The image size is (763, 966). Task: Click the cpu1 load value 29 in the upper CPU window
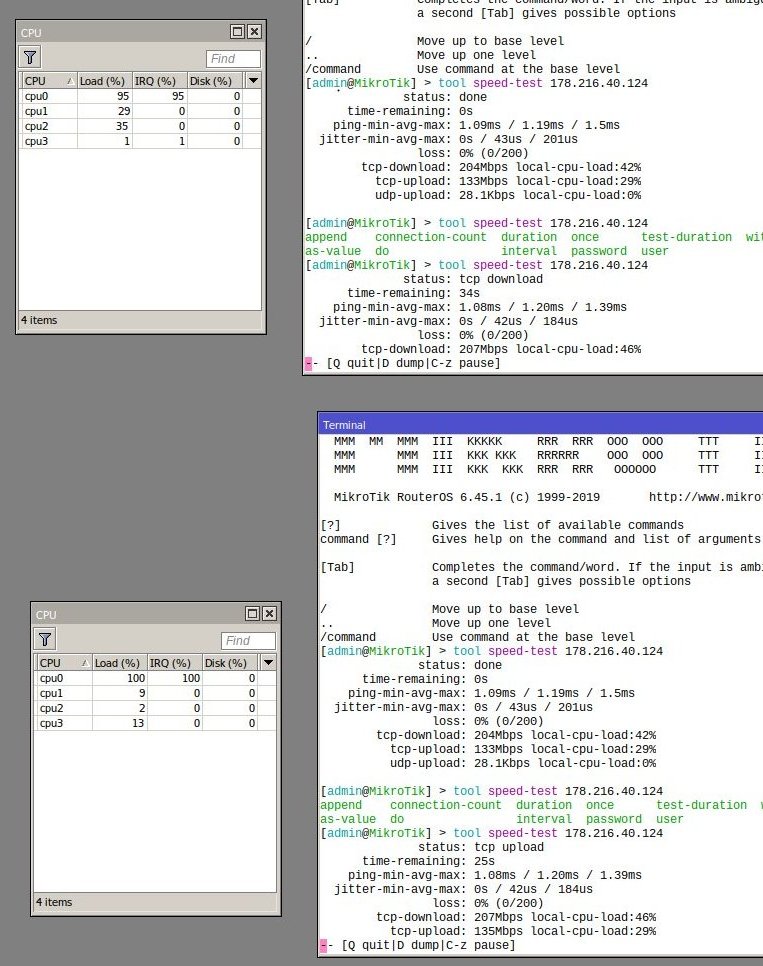point(123,111)
